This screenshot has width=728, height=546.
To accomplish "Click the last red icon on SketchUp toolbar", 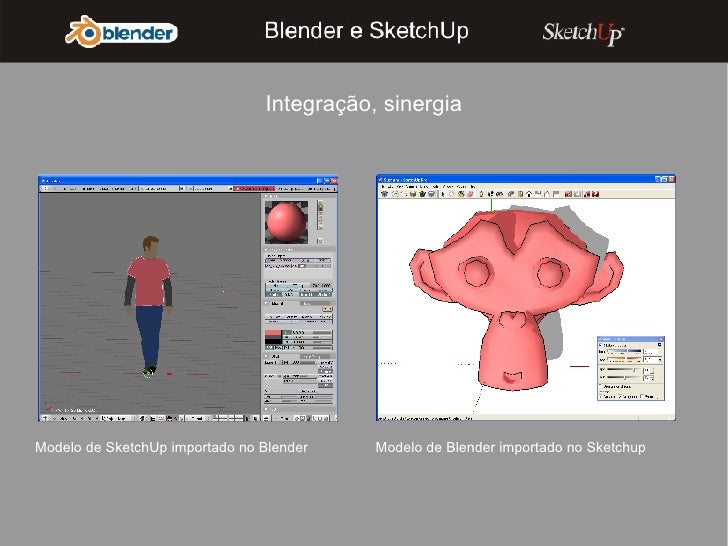I will pos(595,194).
